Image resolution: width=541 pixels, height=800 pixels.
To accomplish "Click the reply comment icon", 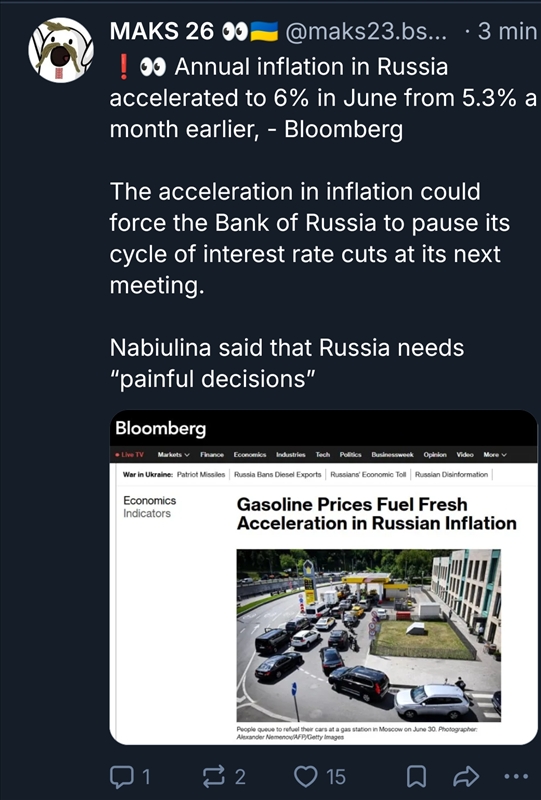I will click(120, 777).
